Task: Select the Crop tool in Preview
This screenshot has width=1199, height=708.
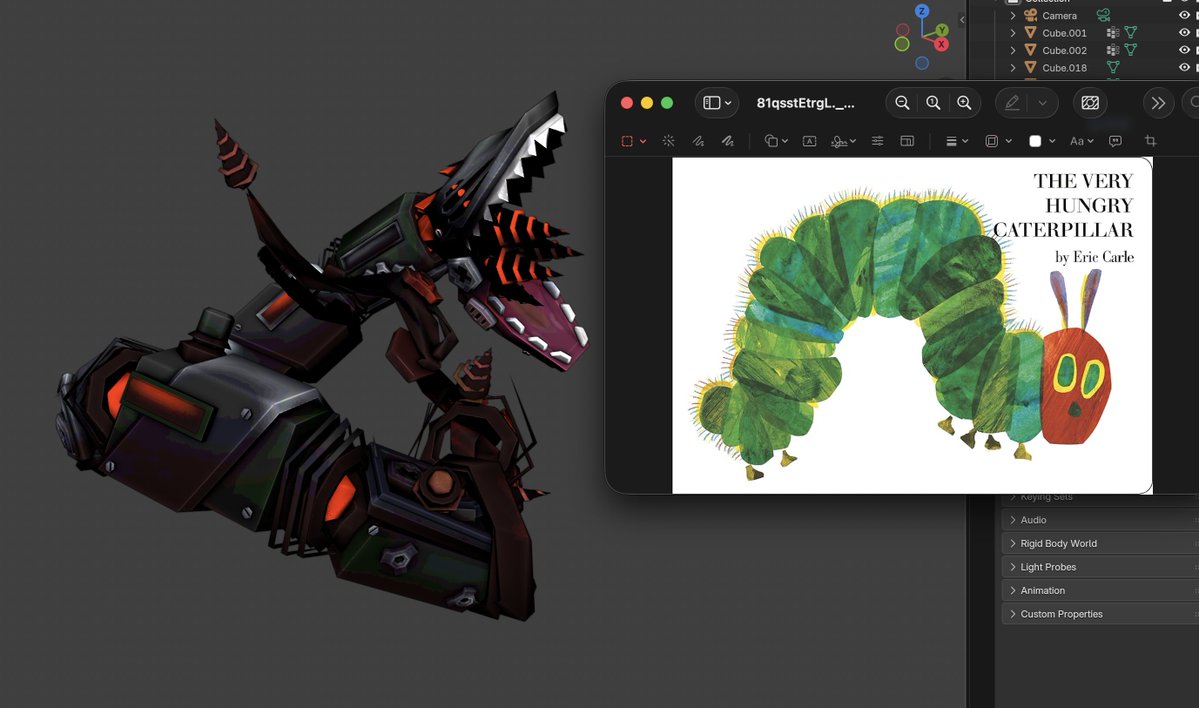Action: pyautogui.click(x=1150, y=141)
